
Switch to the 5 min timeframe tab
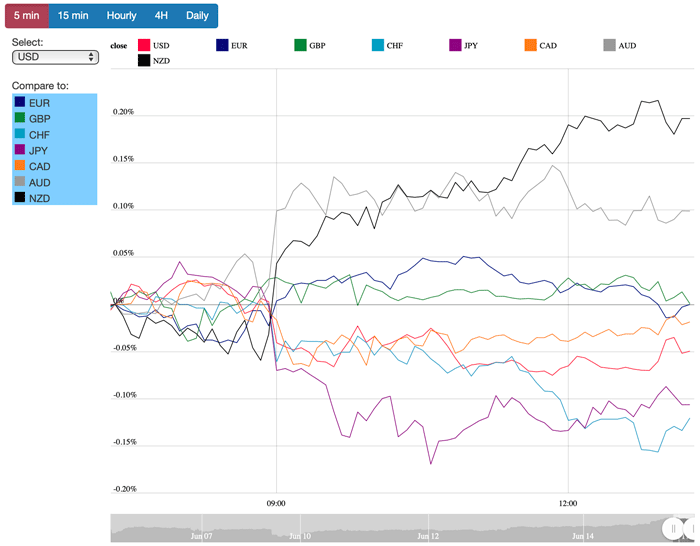pos(25,15)
